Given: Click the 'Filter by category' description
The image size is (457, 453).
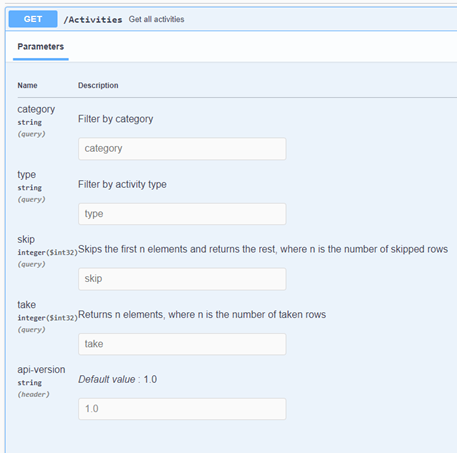Looking at the screenshot, I should [115, 119].
